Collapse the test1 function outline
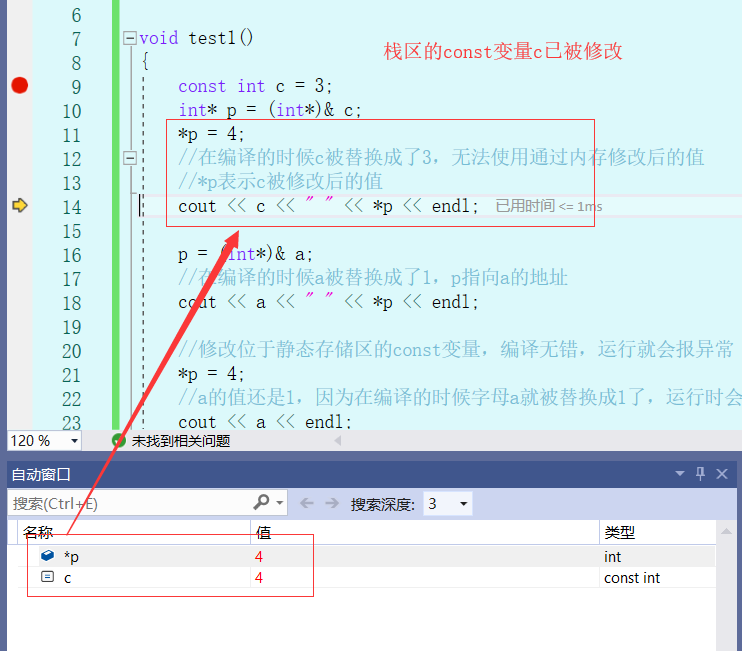 130,38
